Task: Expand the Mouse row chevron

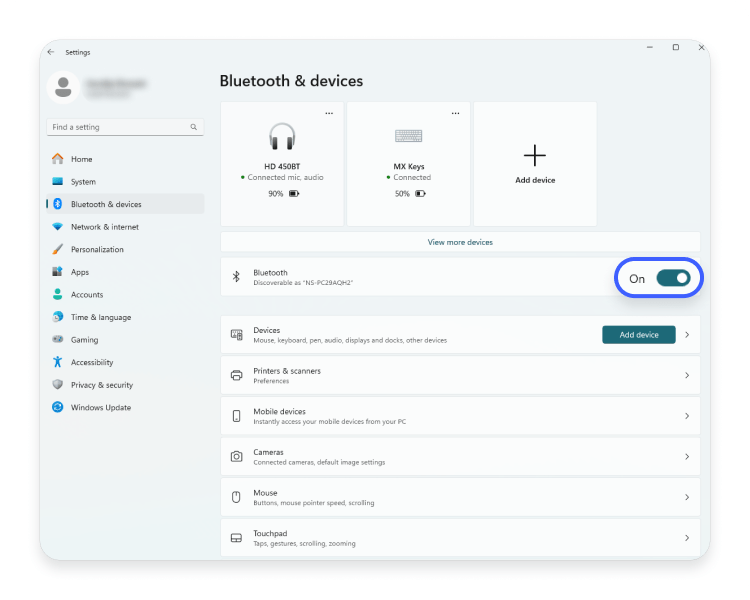Action: click(x=687, y=497)
